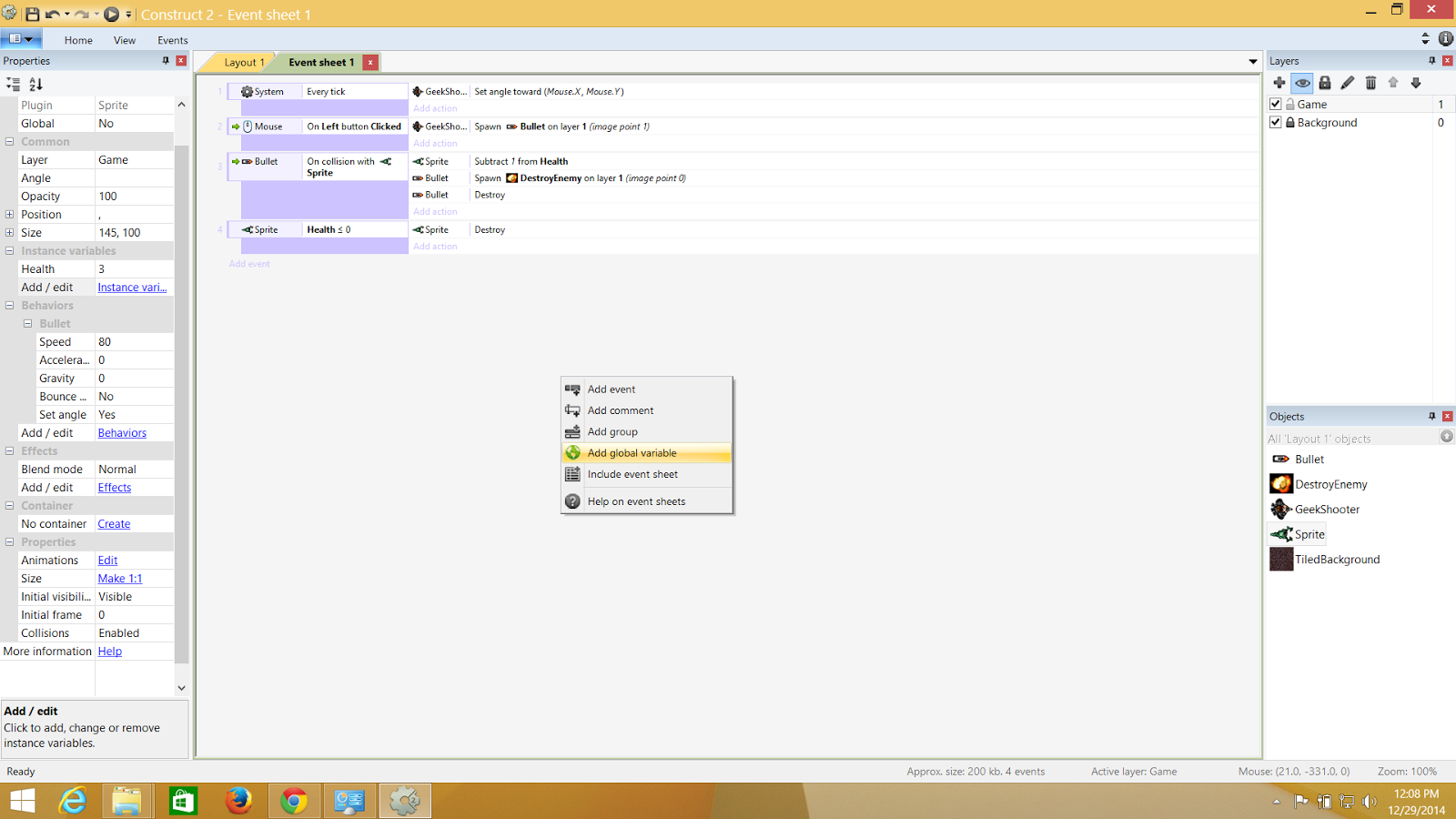Viewport: 1456px width, 819px height.
Task: Select Add group in context menu
Action: (646, 431)
